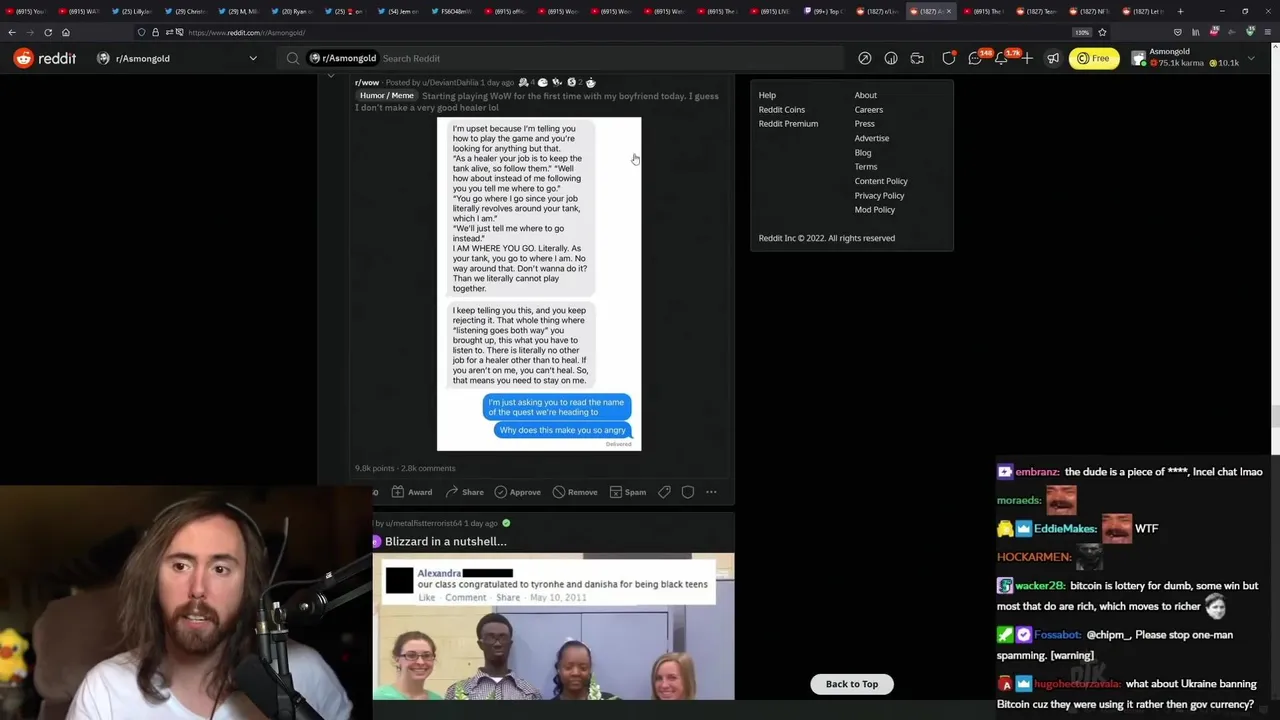Viewport: 1280px width, 720px height.
Task: Click the Back to Top button
Action: 852,684
